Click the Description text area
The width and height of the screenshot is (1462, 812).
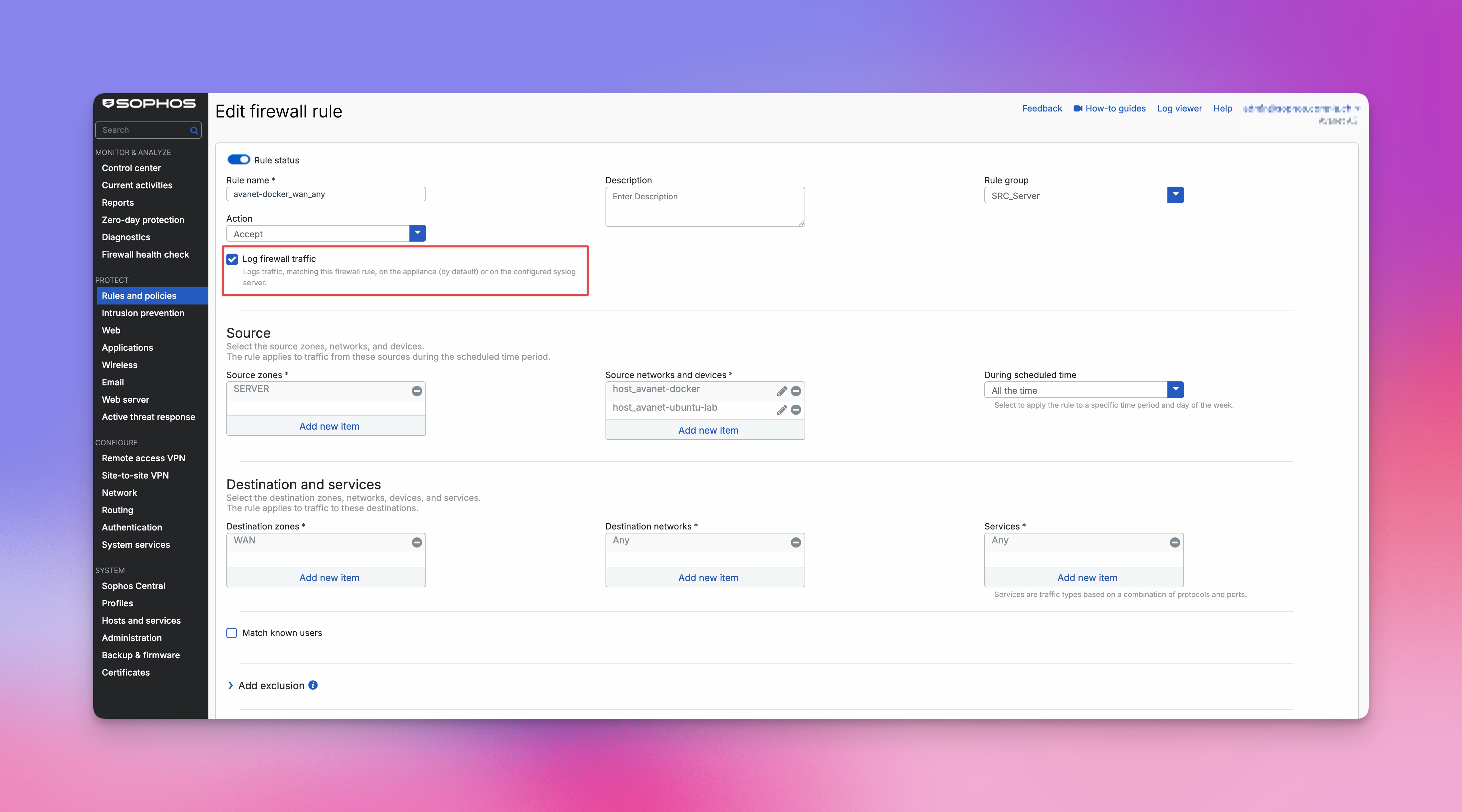click(x=705, y=207)
